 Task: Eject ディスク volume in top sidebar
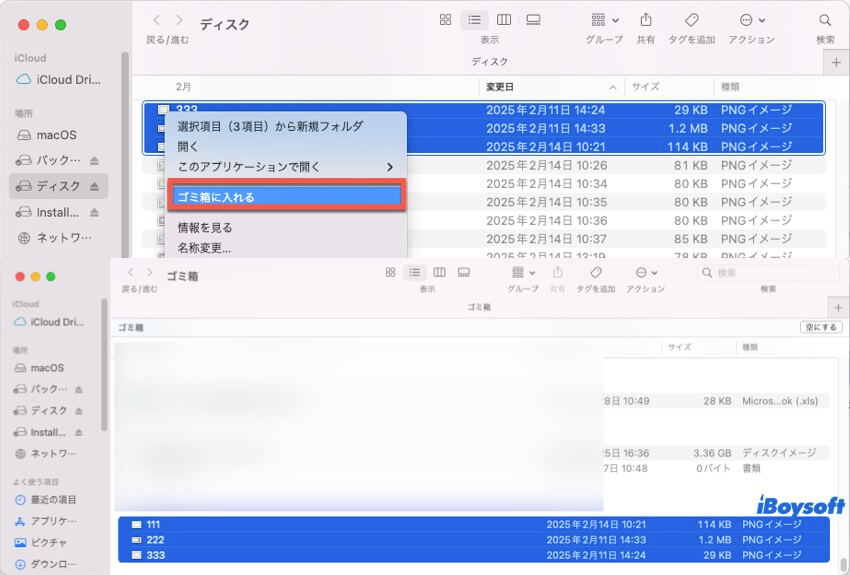click(94, 186)
